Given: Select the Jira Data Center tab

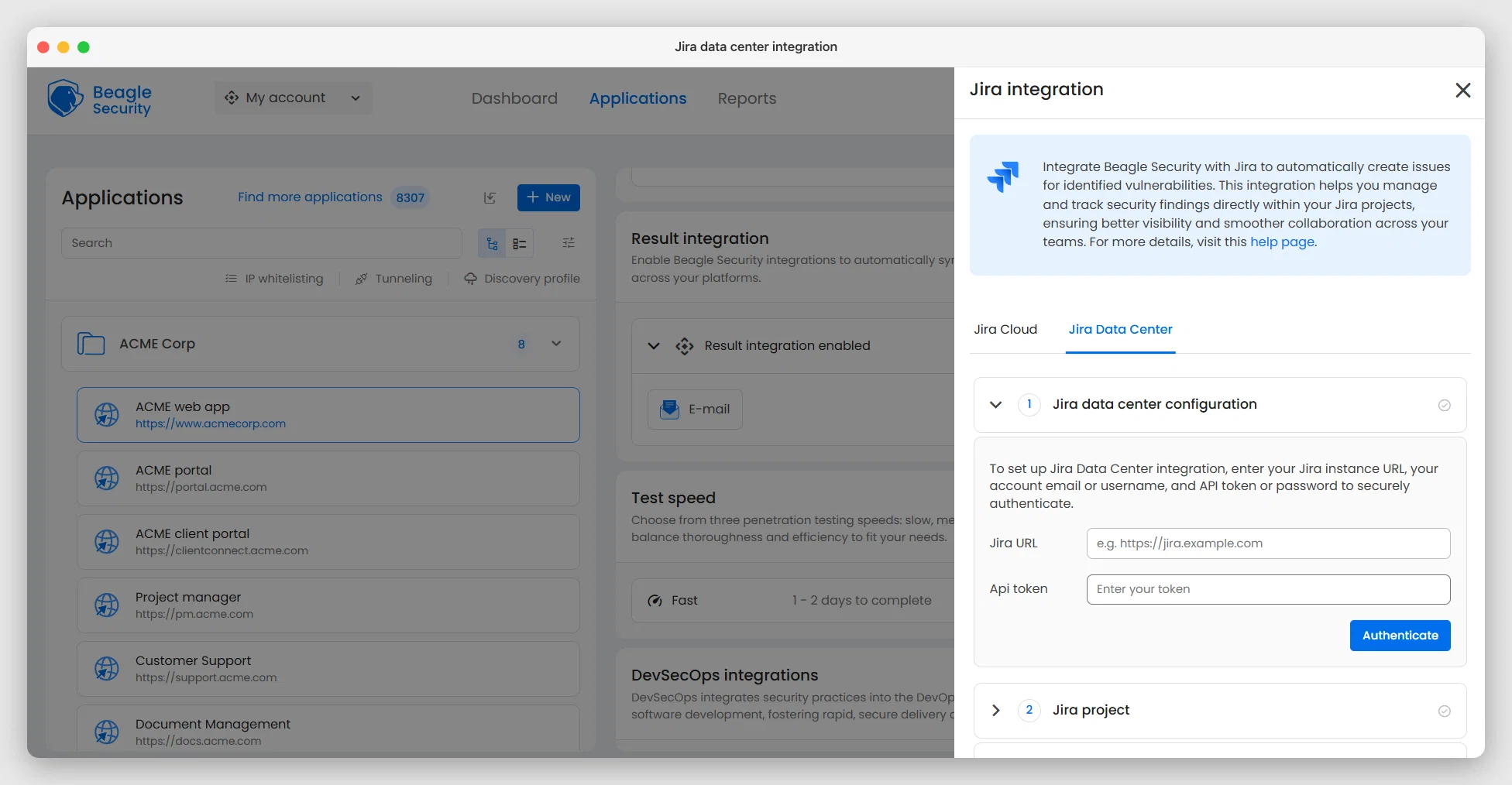Looking at the screenshot, I should coord(1120,329).
